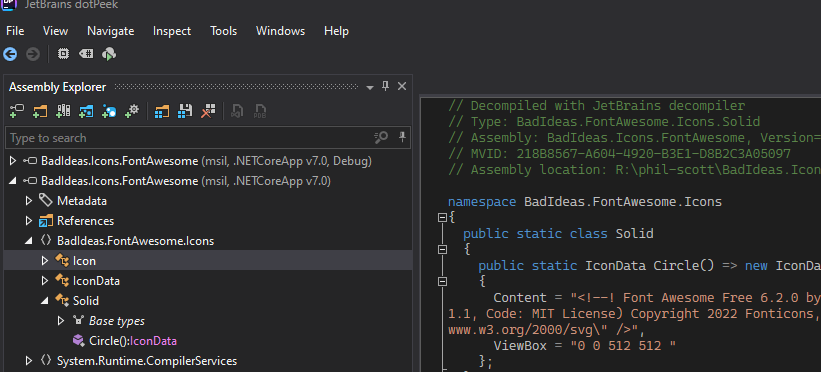Pin the search box pin icon
Viewport: 821px width, 372px height.
402,137
